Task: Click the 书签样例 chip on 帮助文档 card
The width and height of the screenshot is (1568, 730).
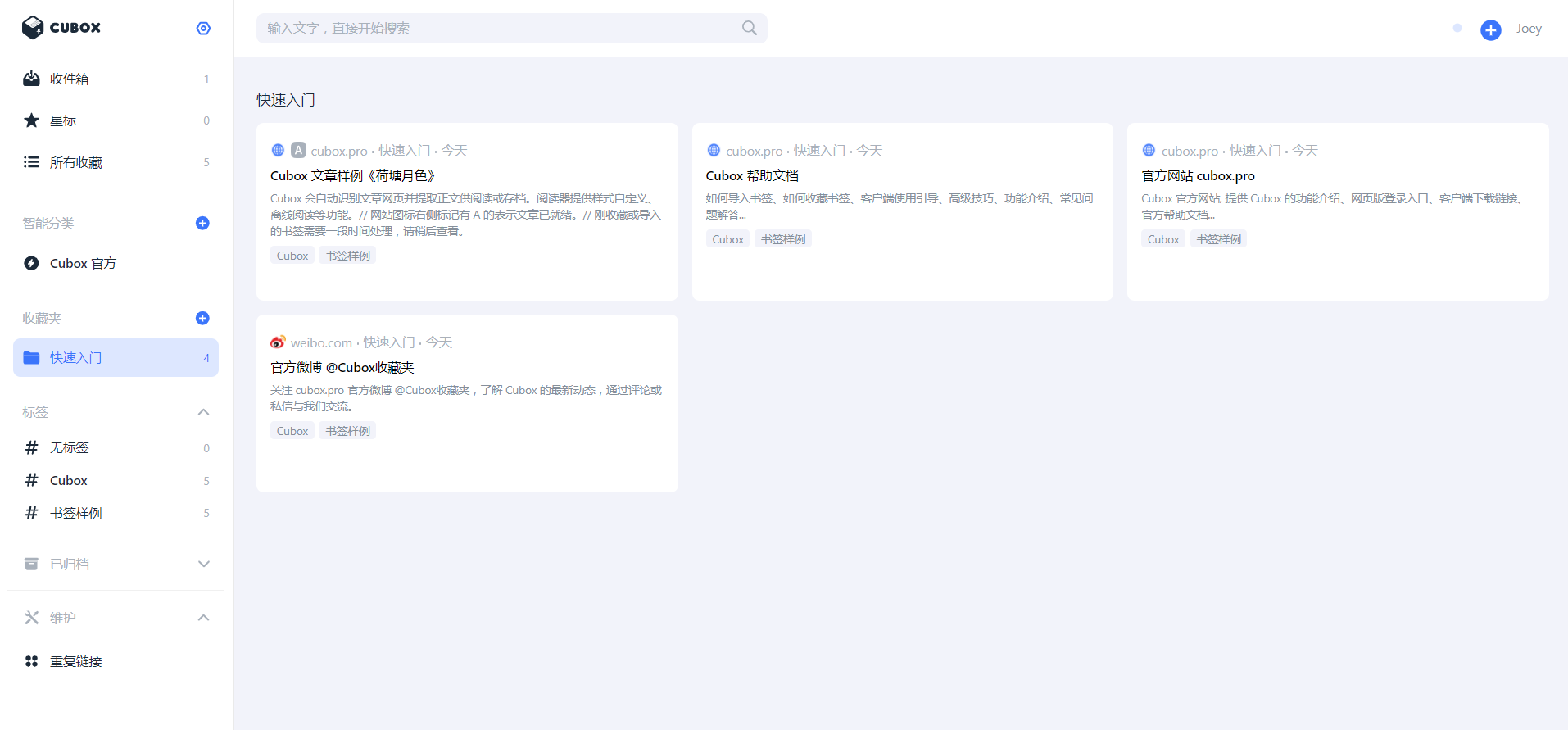Action: click(x=783, y=239)
